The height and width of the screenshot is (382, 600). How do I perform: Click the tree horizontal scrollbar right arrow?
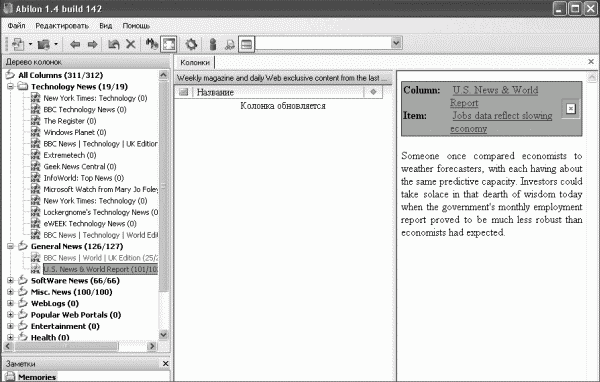coord(152,346)
